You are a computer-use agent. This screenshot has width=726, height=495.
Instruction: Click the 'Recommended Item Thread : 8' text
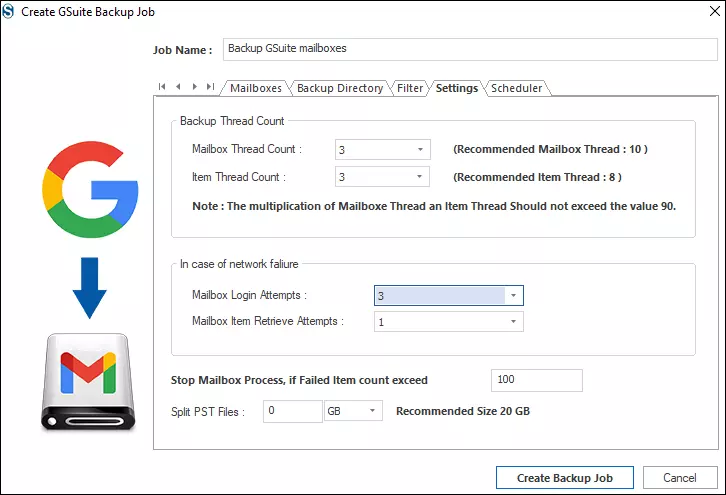pos(537,177)
